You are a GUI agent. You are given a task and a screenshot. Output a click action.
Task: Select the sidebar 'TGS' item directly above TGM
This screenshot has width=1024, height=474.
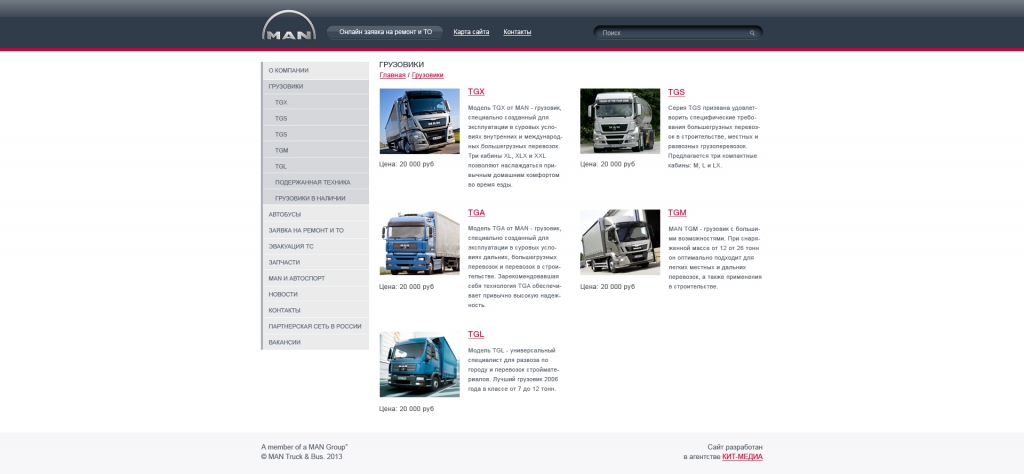(315, 134)
